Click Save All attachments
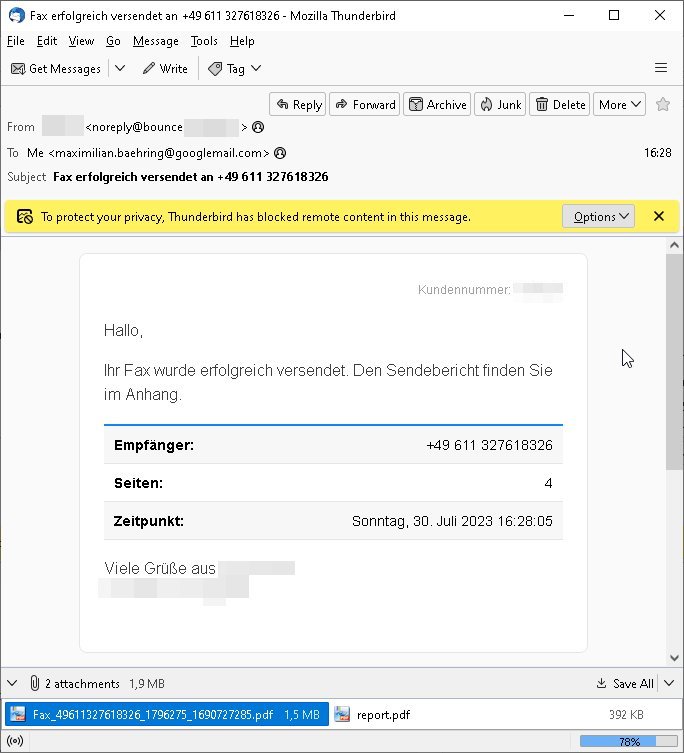 click(x=624, y=684)
